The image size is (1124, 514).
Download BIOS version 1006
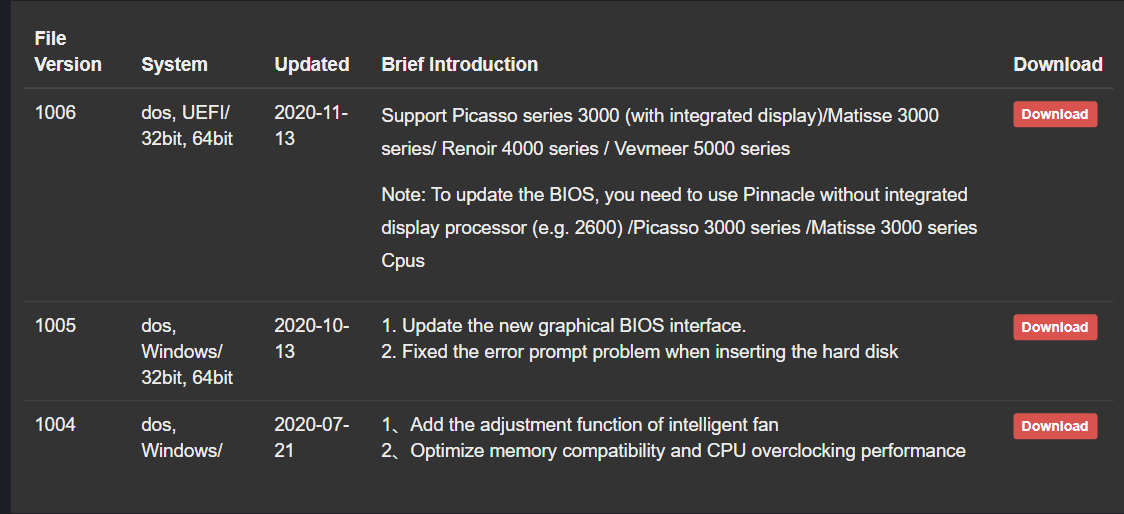(1054, 114)
